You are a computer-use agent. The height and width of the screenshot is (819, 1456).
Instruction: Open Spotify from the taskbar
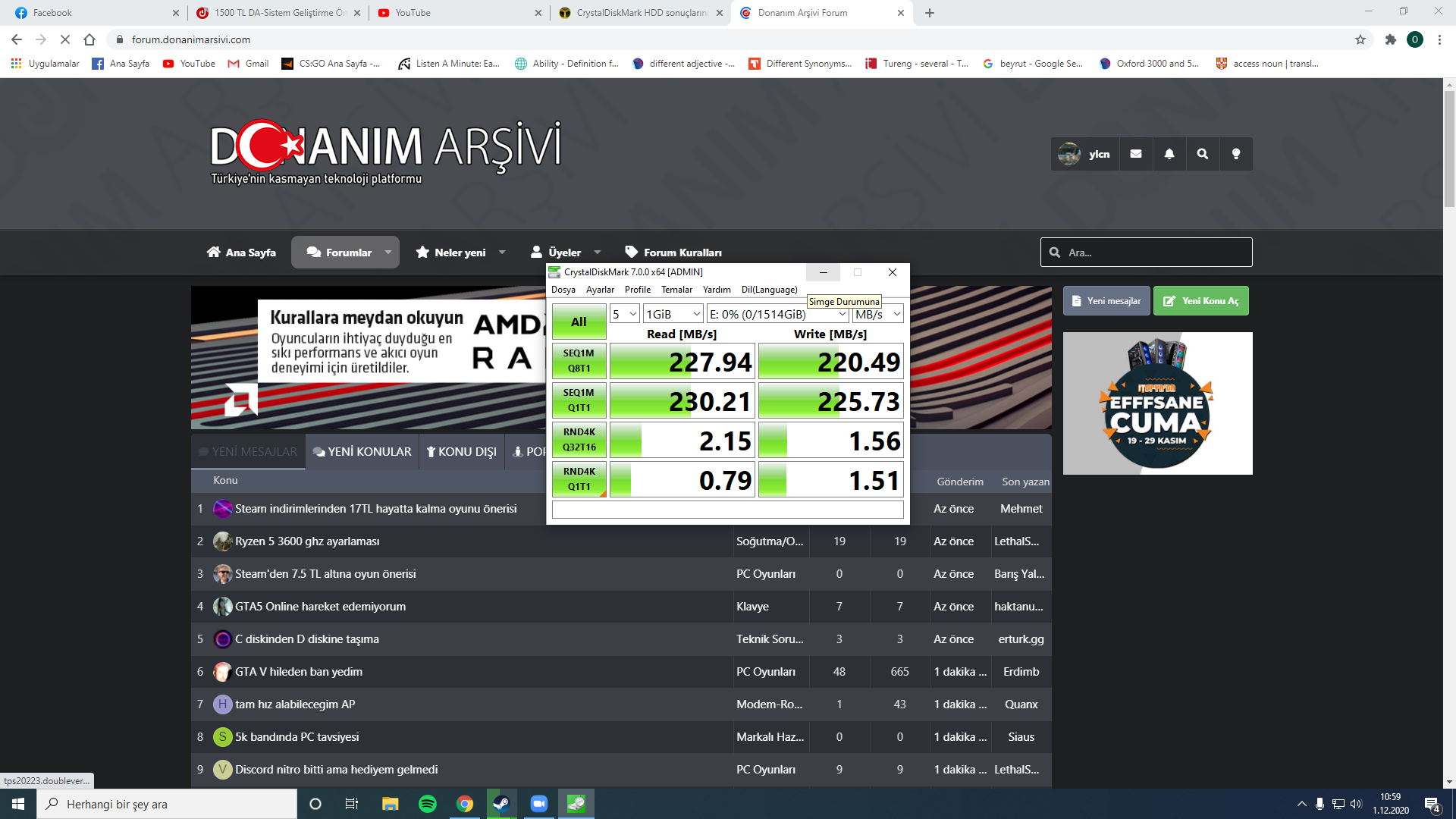click(x=427, y=804)
